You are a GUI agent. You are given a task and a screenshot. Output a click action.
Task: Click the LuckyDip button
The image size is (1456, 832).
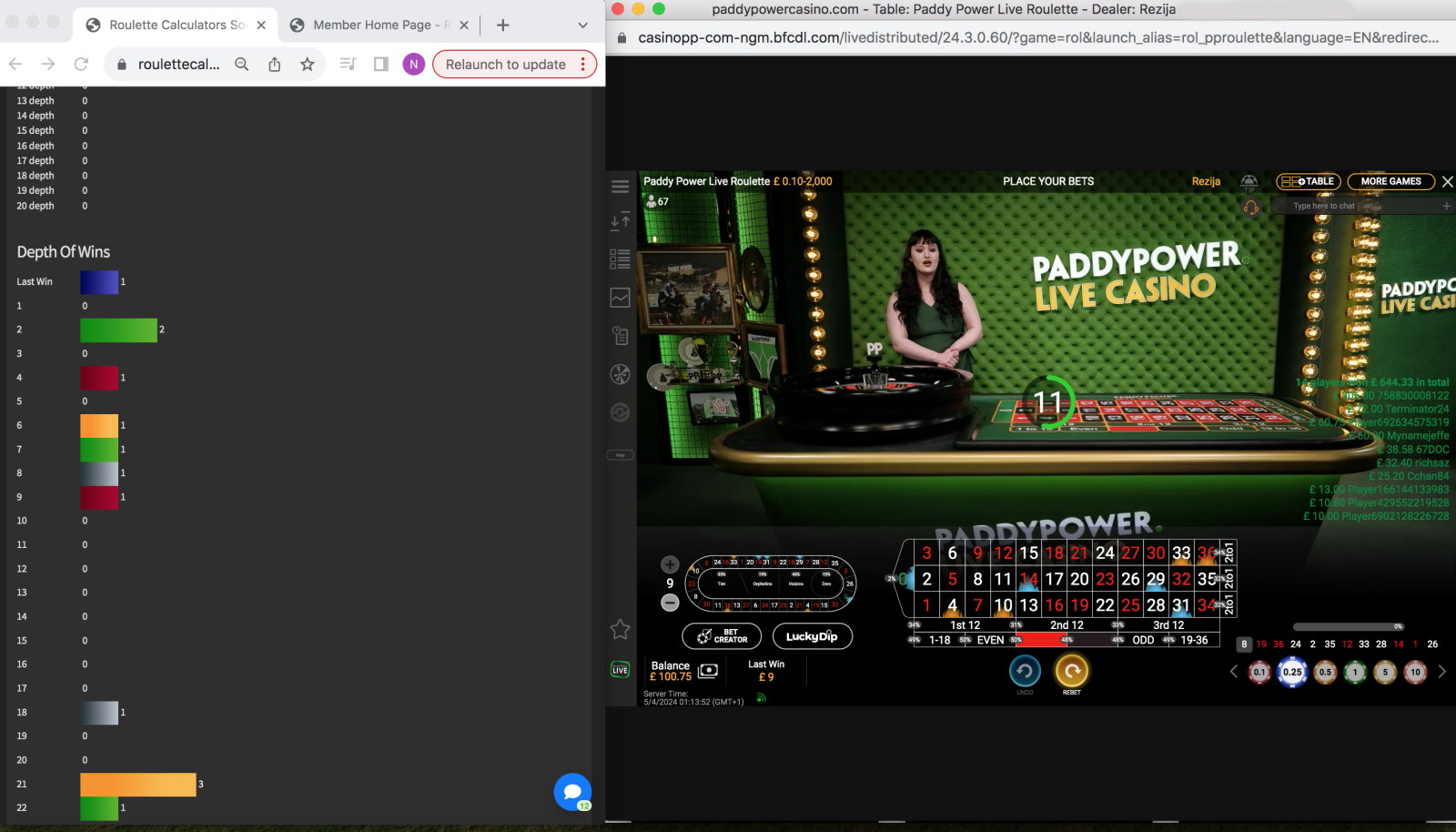pos(812,636)
